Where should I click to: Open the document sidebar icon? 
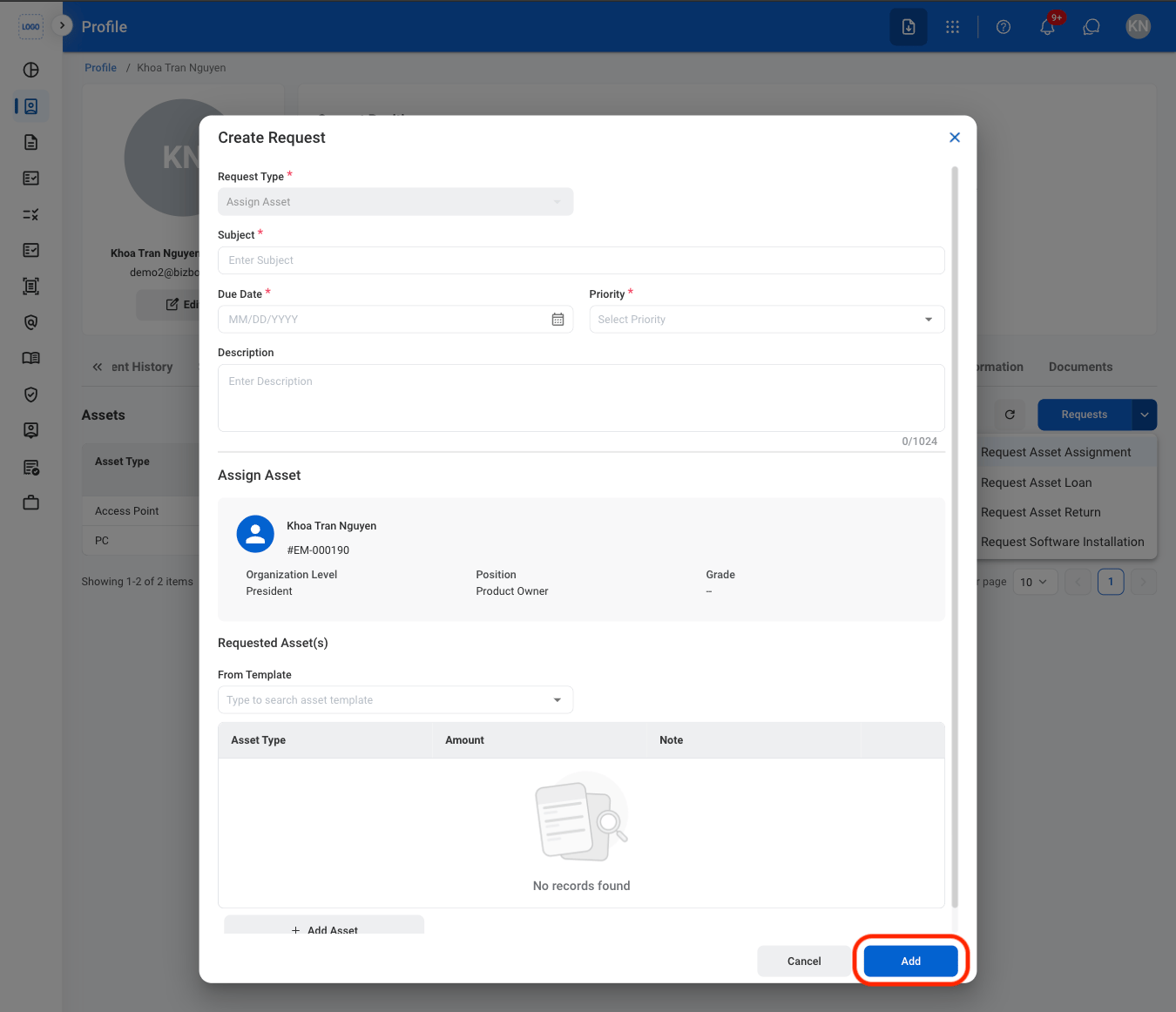click(x=31, y=142)
